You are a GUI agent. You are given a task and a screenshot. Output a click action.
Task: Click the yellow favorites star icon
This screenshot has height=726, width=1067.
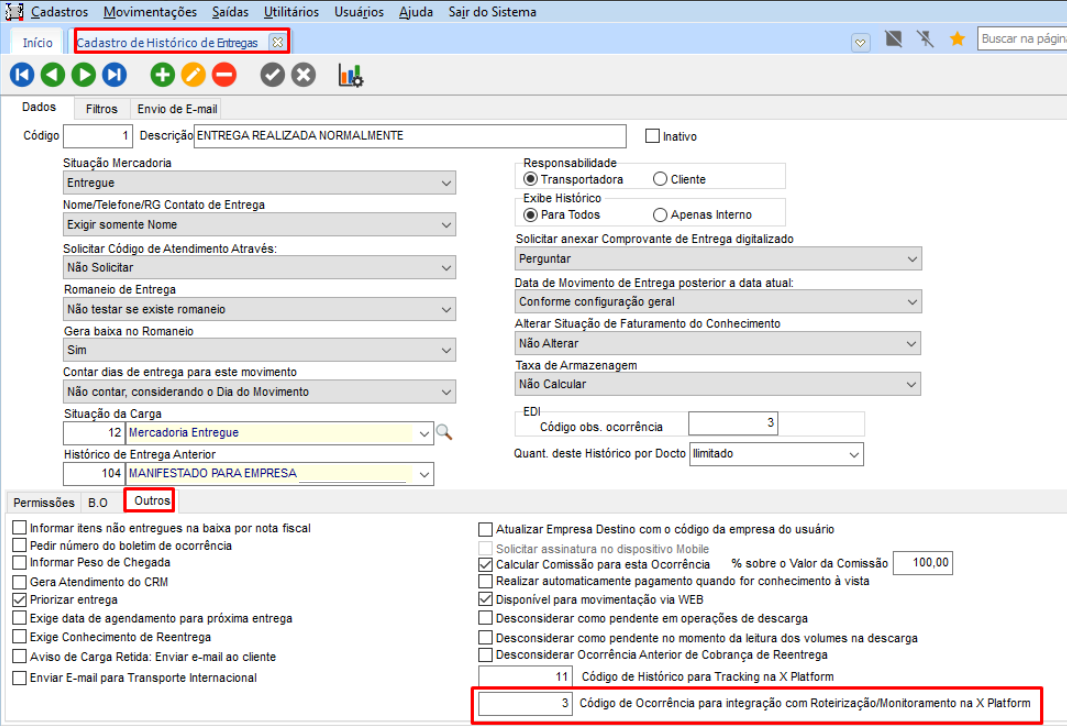click(957, 39)
